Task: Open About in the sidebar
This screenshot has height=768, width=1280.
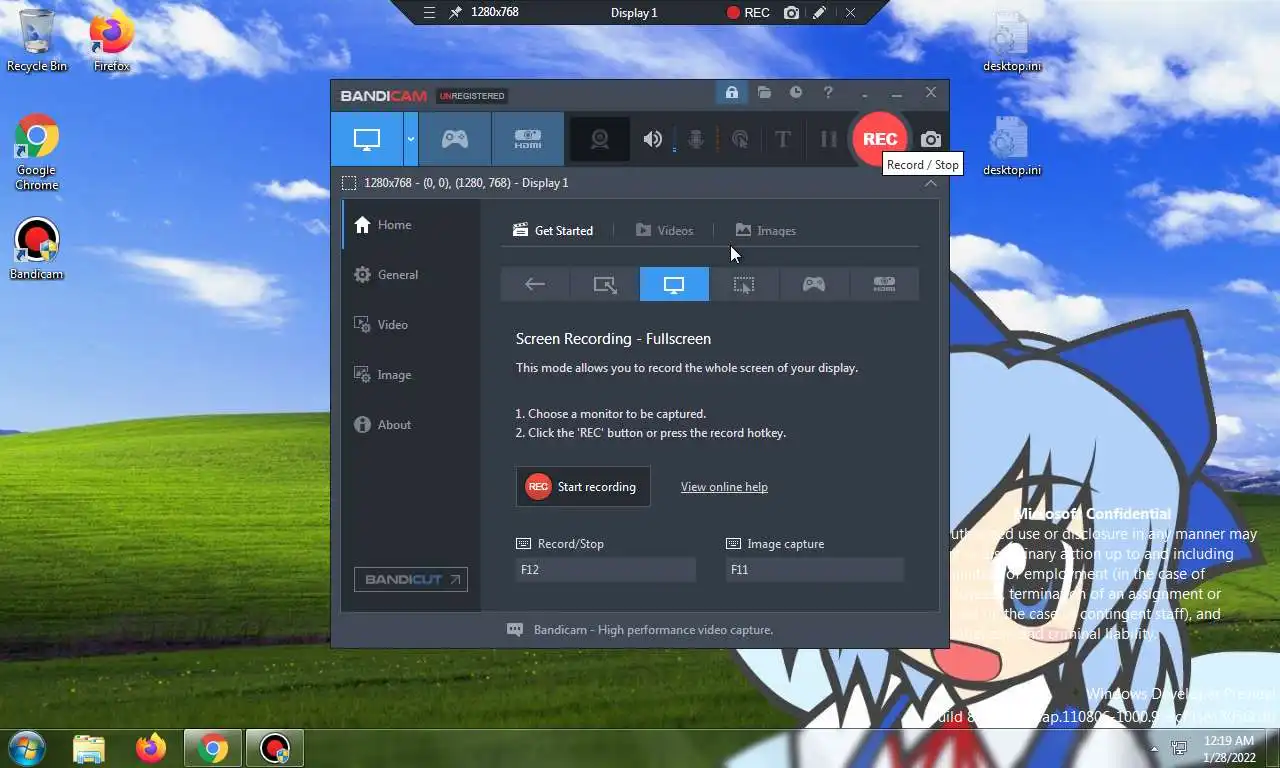Action: (x=411, y=425)
